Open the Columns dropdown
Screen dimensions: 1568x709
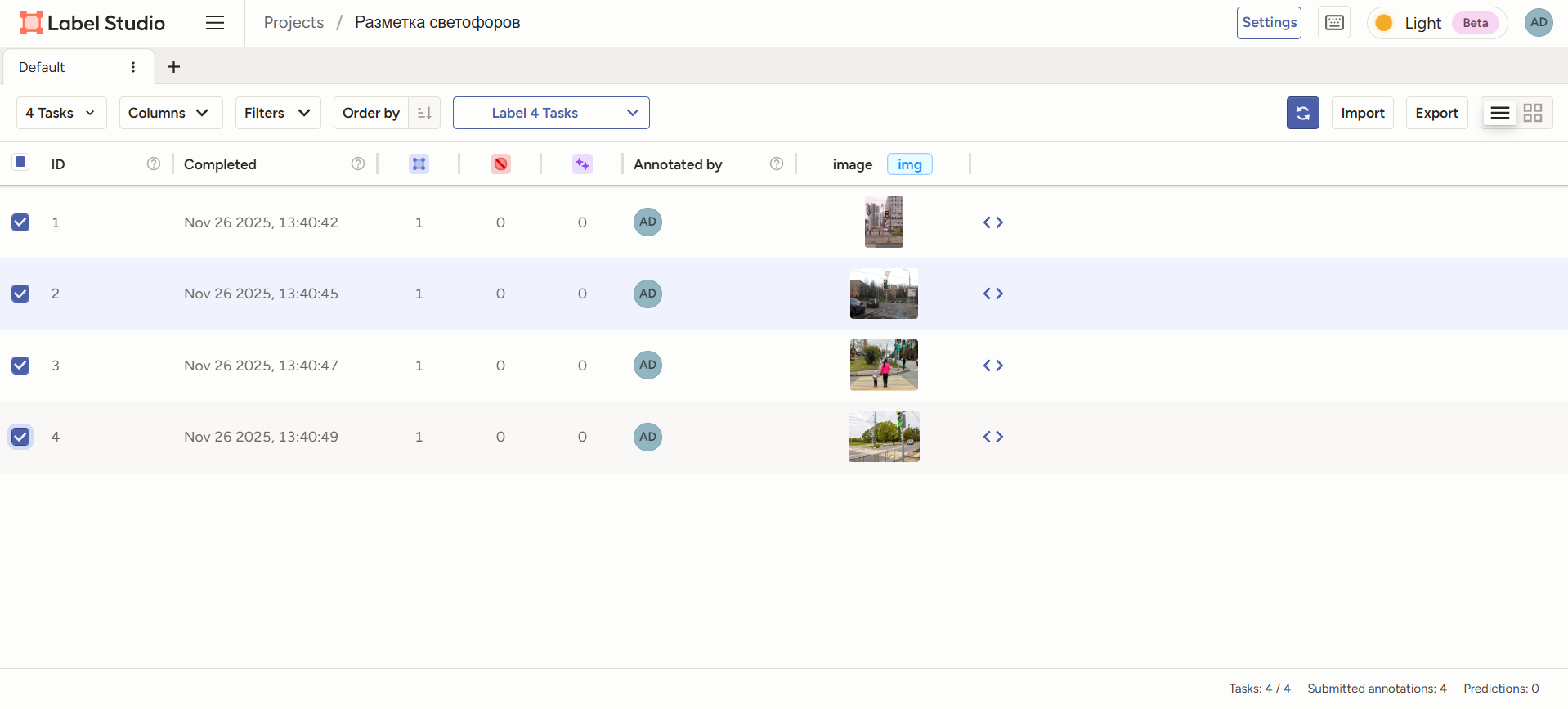coord(170,113)
